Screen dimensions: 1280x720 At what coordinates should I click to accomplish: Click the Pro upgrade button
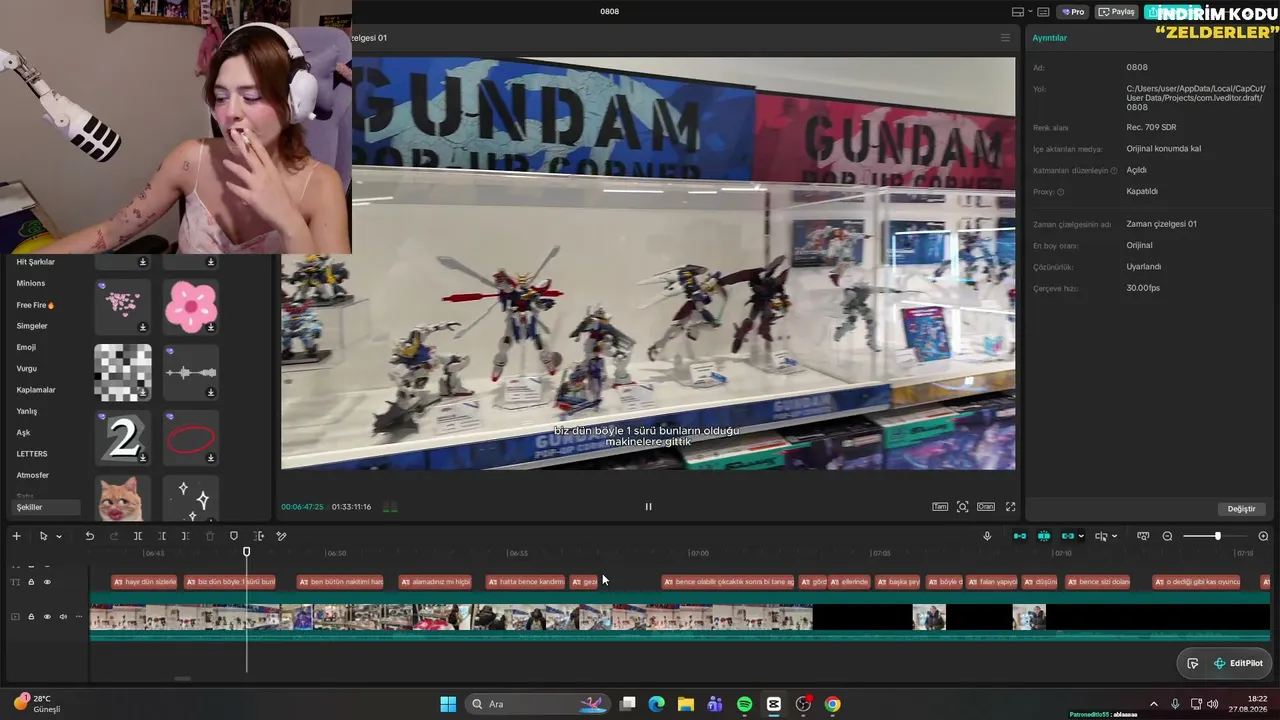pyautogui.click(x=1073, y=12)
